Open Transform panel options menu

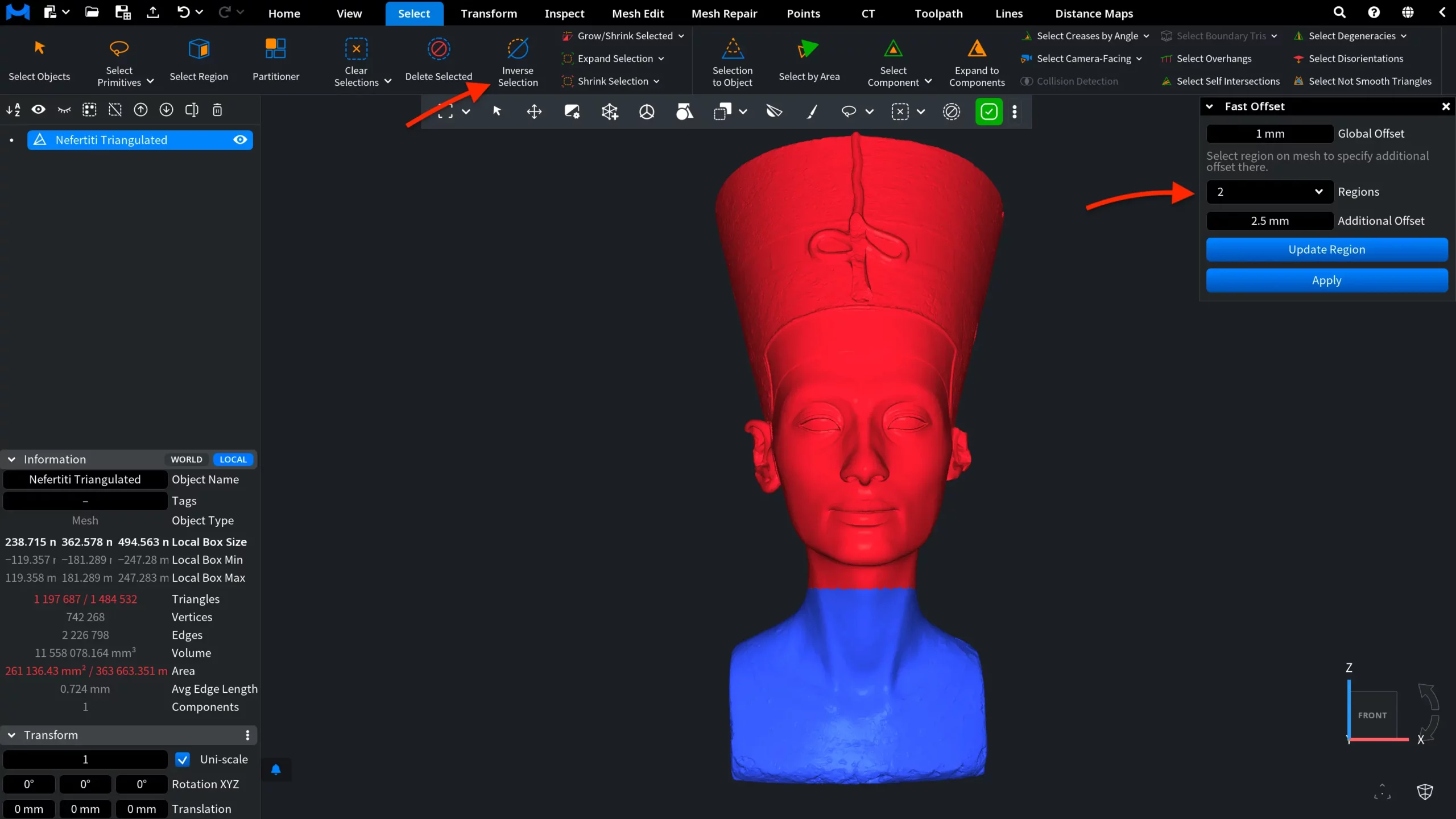pyautogui.click(x=247, y=735)
